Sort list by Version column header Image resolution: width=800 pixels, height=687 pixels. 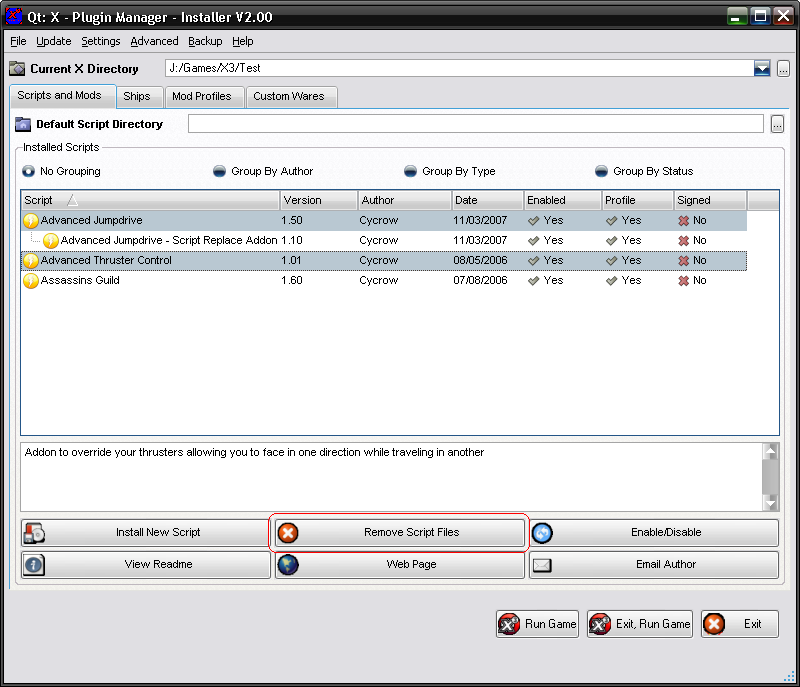coord(319,200)
